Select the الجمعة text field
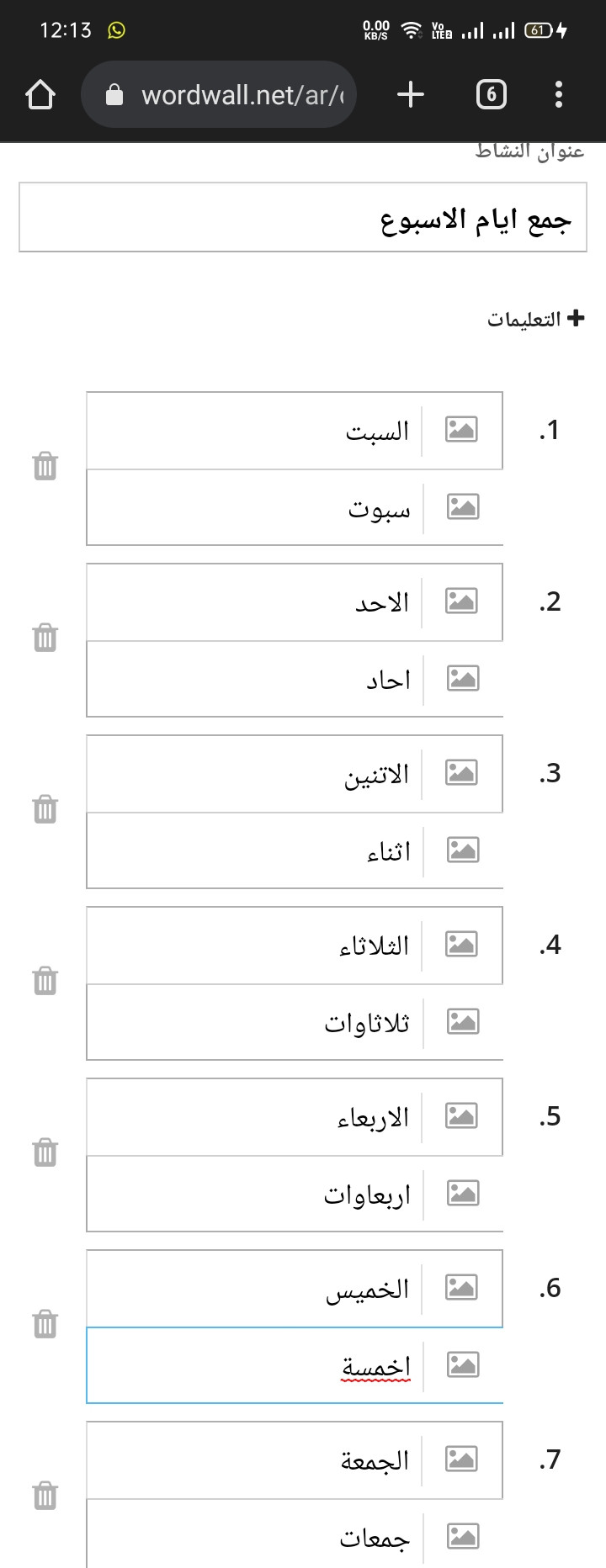Image resolution: width=606 pixels, height=1568 pixels. click(254, 1460)
